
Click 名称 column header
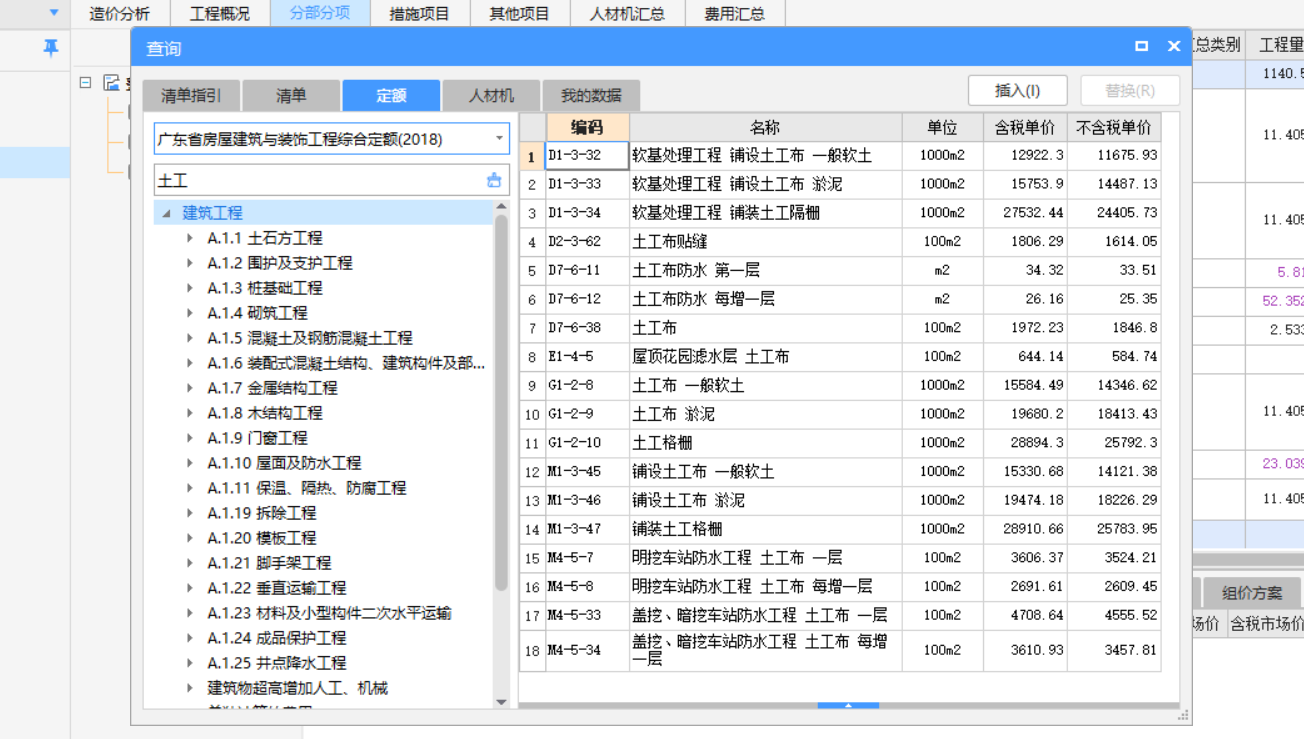click(x=765, y=127)
